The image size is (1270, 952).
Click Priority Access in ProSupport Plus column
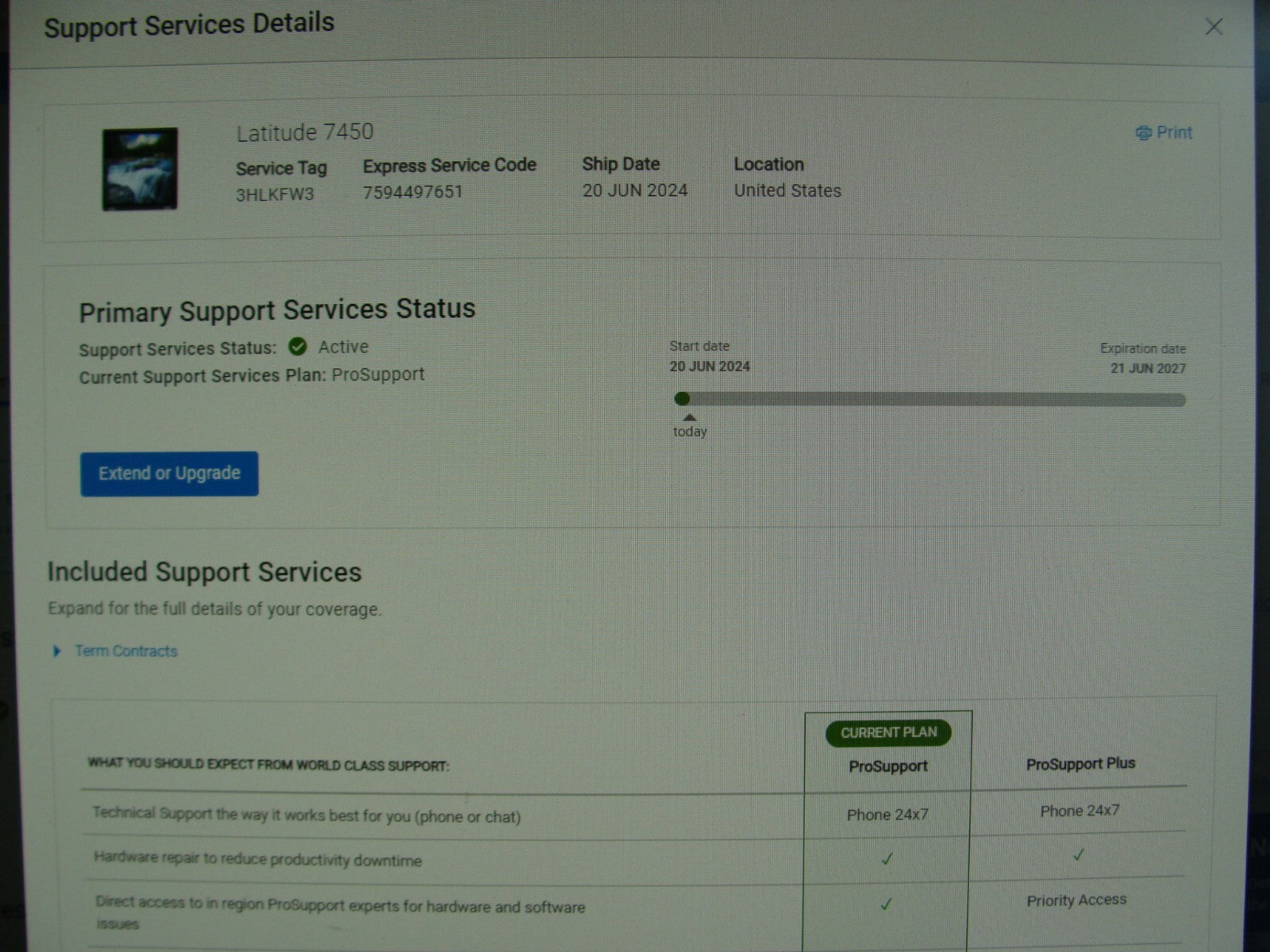click(1076, 900)
